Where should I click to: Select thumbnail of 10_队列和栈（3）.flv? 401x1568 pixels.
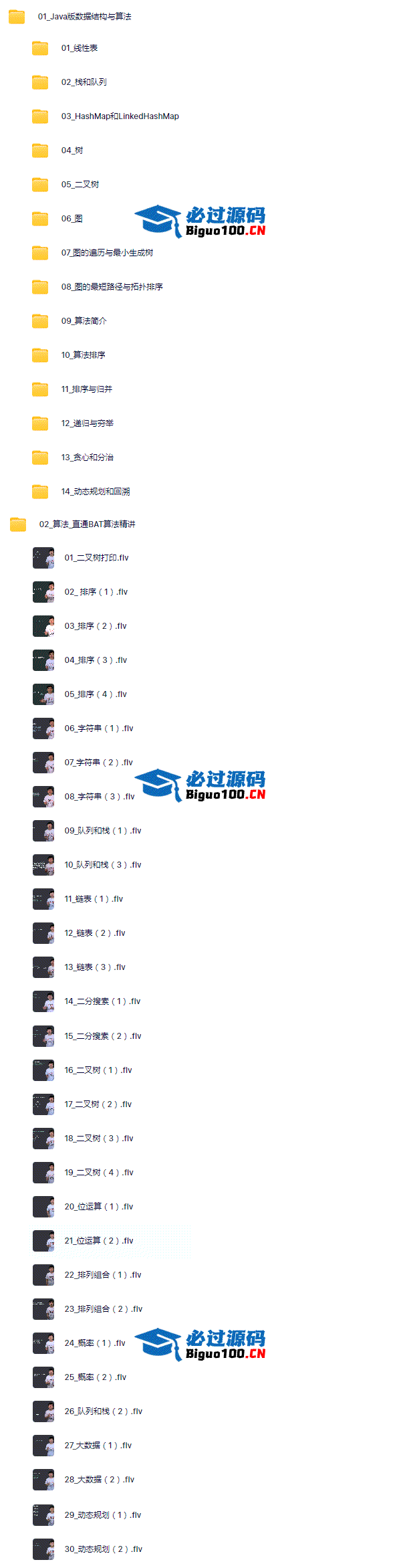pos(43,865)
